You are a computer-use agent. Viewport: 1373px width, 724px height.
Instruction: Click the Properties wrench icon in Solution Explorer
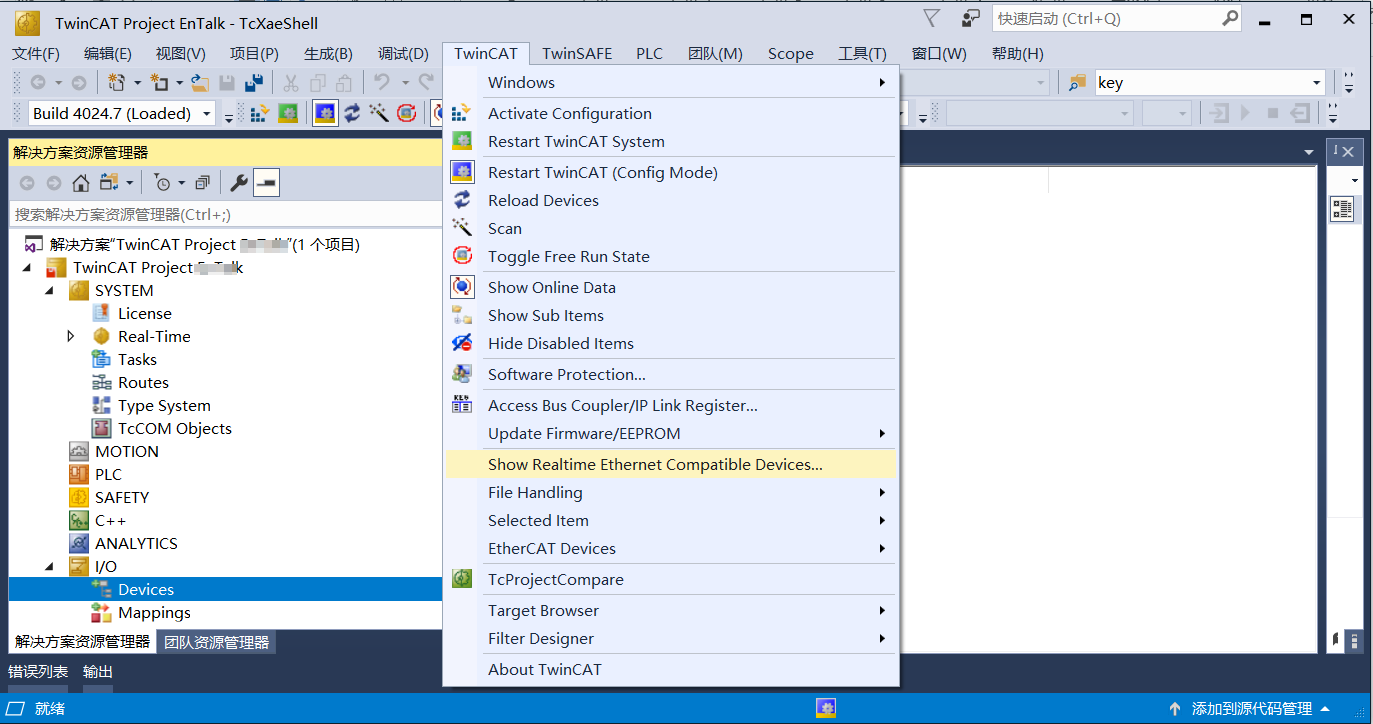pyautogui.click(x=239, y=183)
